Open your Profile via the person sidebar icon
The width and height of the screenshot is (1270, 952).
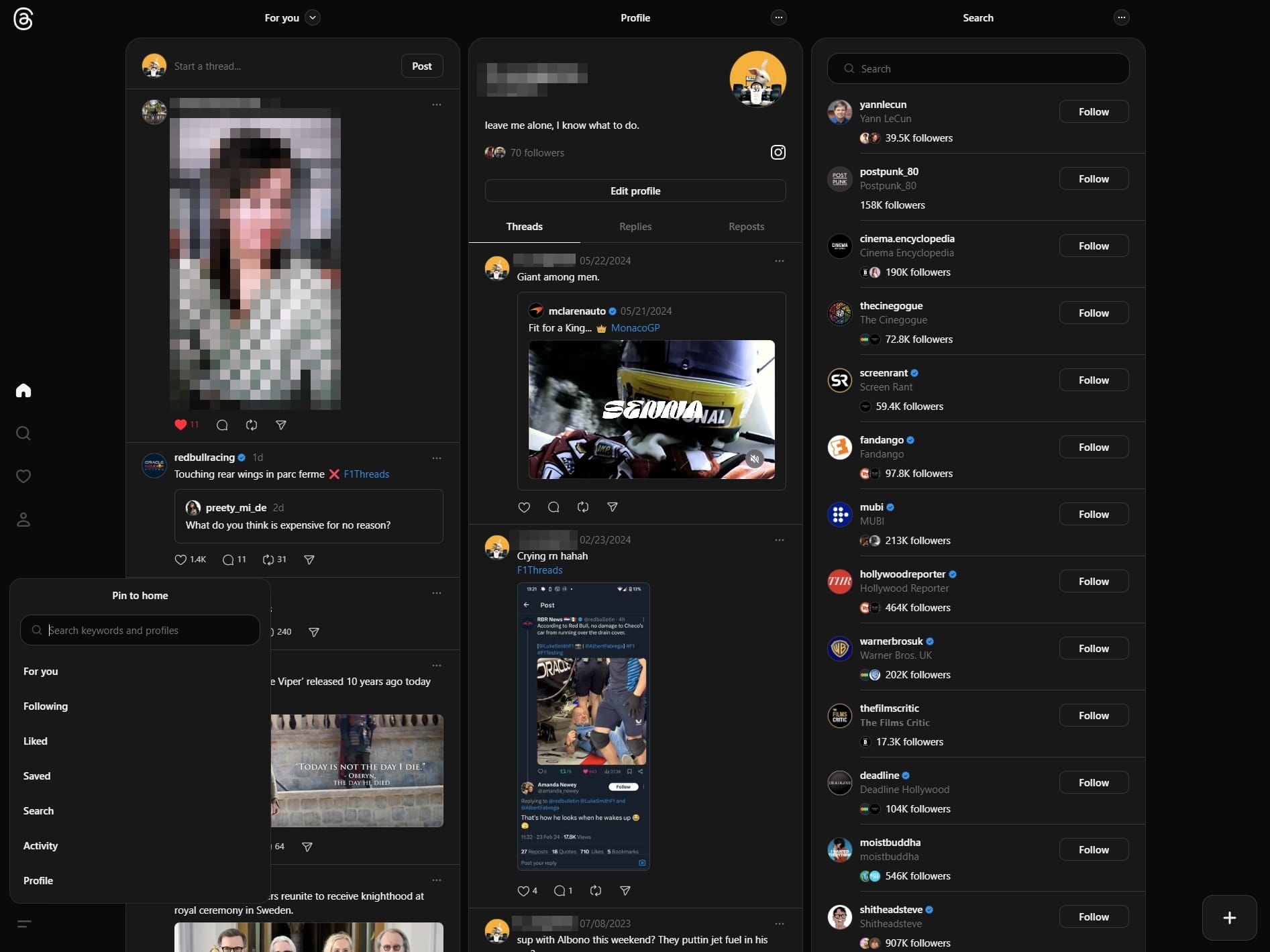pyautogui.click(x=23, y=520)
